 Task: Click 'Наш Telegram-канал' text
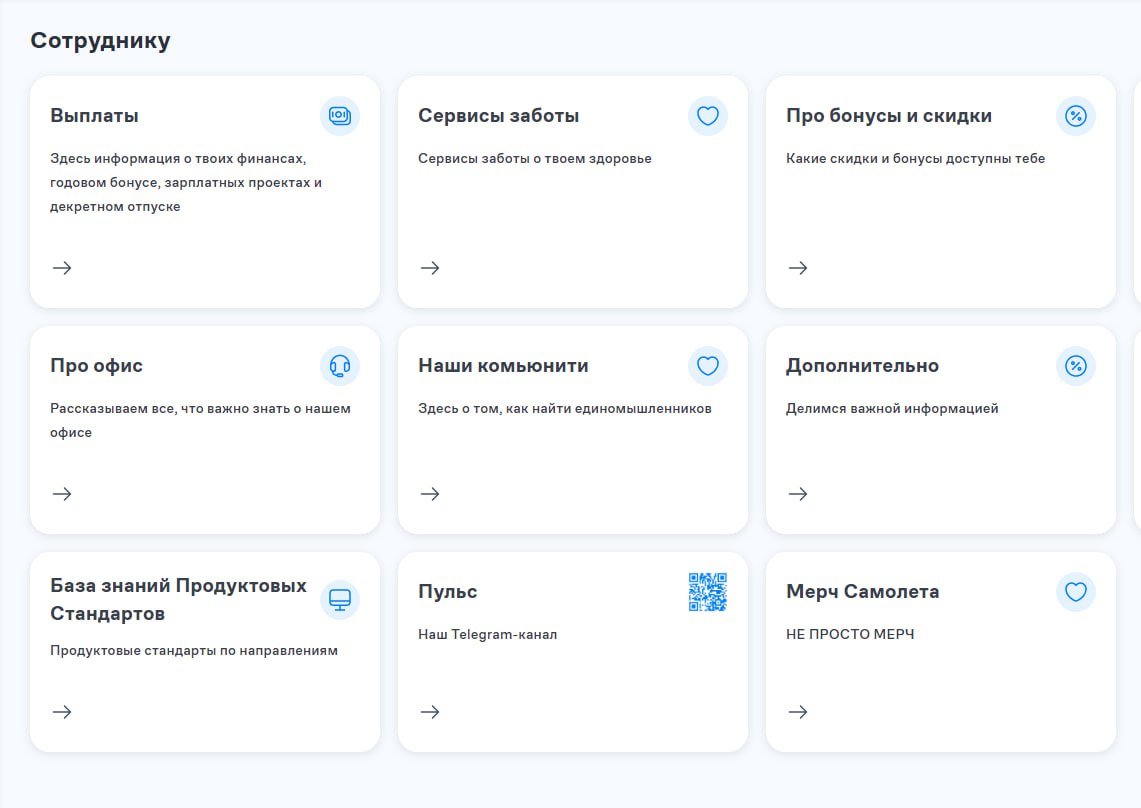coord(488,634)
